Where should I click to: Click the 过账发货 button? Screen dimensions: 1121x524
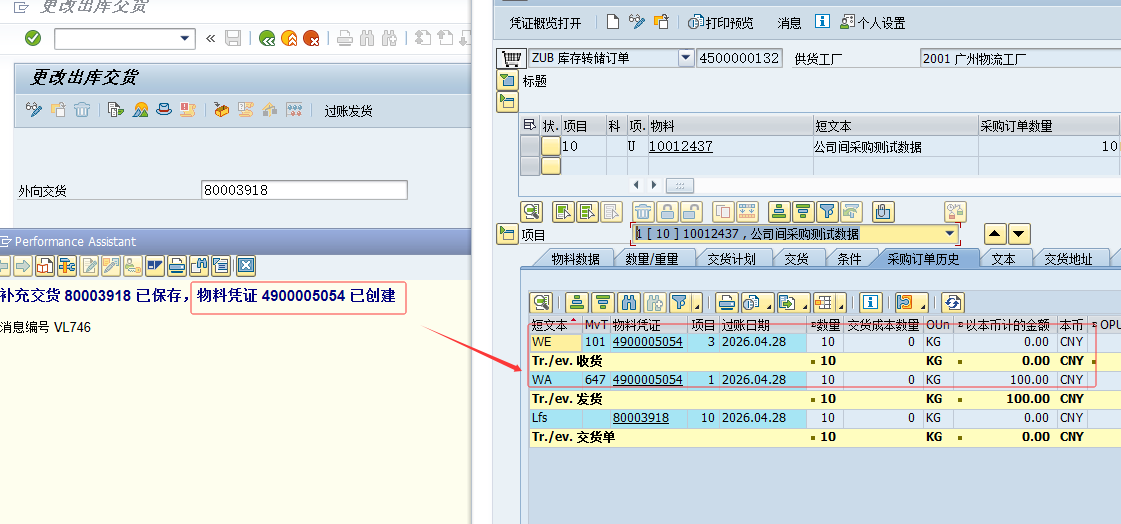click(348, 111)
